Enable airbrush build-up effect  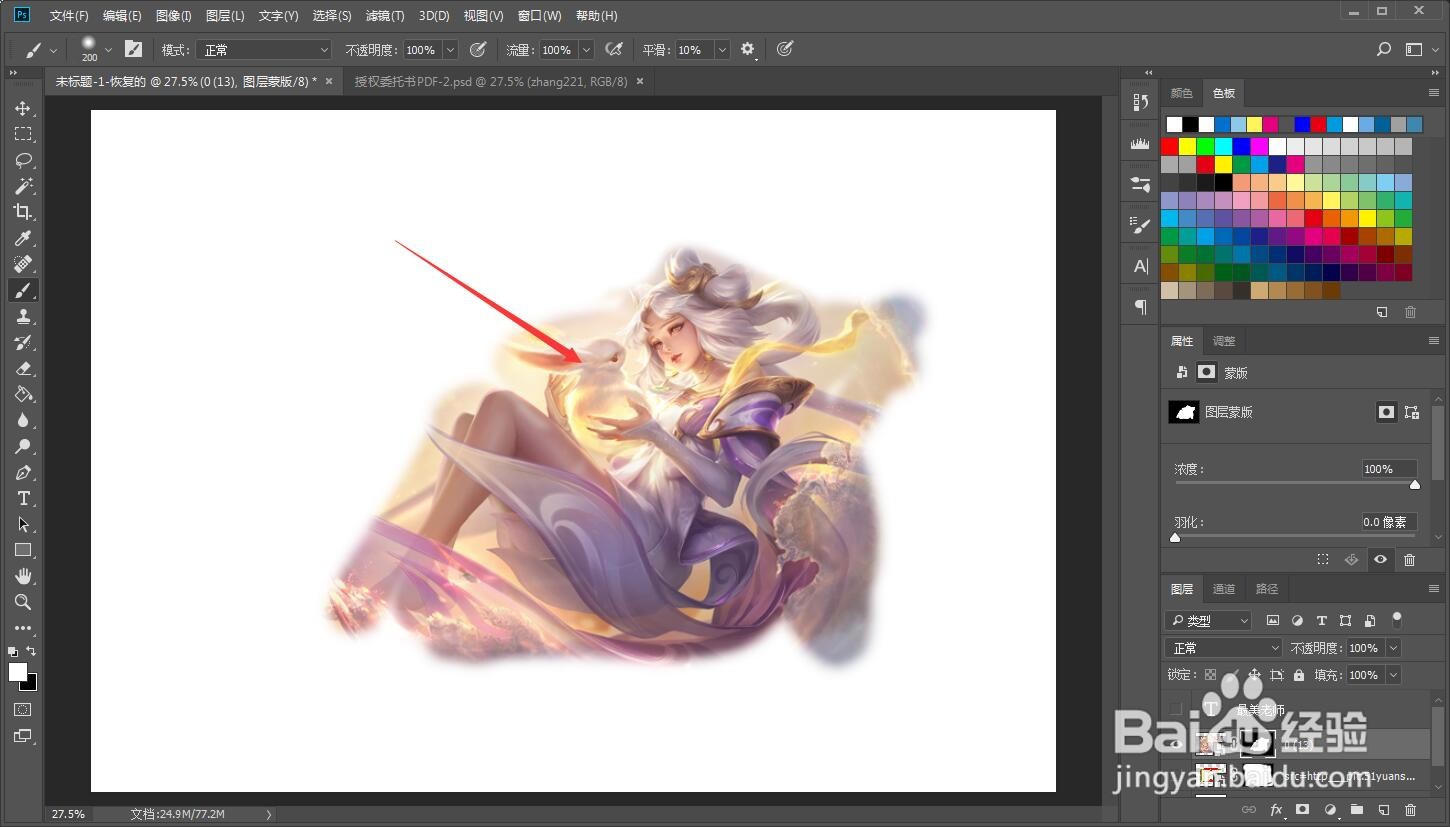(614, 49)
